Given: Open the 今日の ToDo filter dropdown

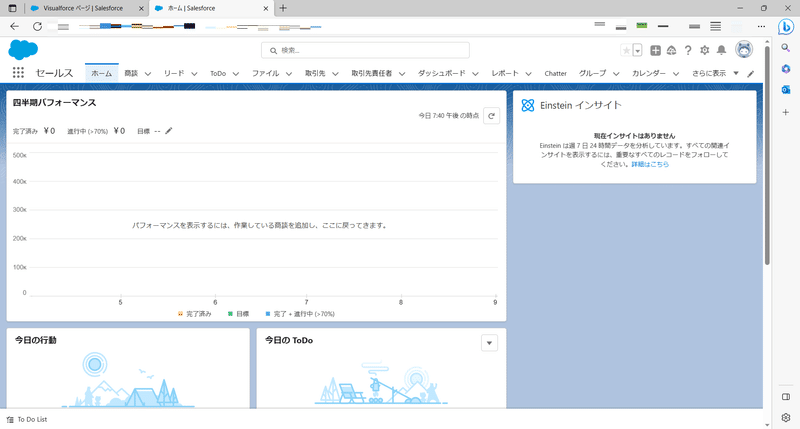Looking at the screenshot, I should point(489,343).
